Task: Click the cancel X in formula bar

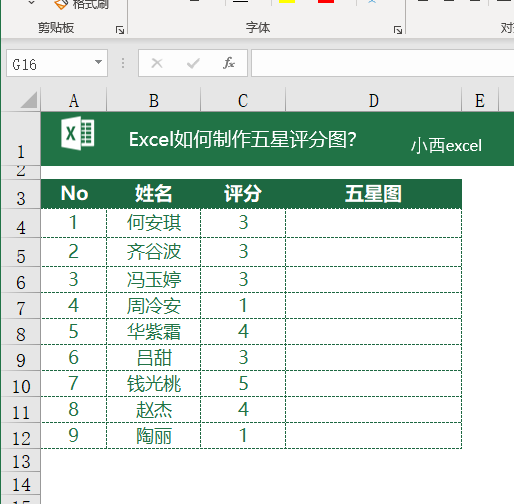Action: coord(157,63)
